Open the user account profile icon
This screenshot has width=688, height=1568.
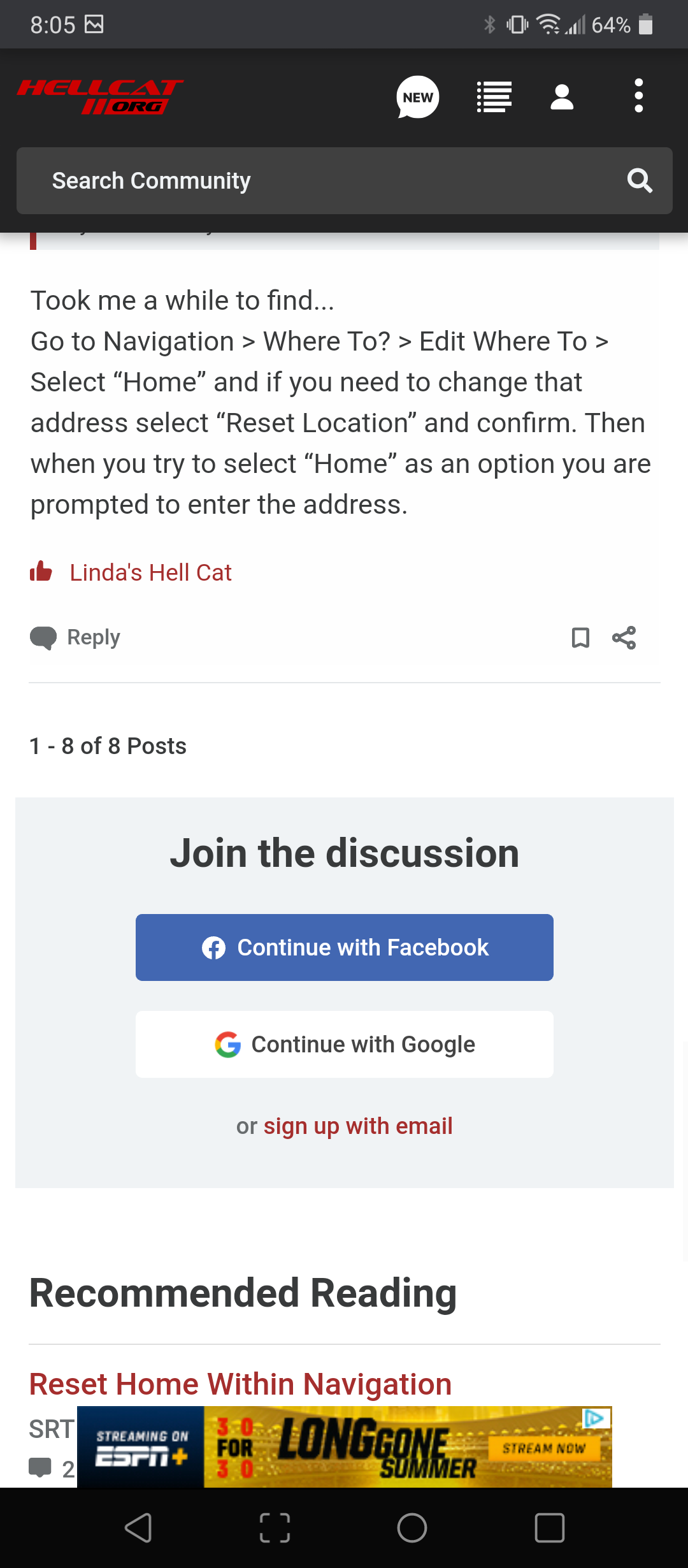(562, 97)
